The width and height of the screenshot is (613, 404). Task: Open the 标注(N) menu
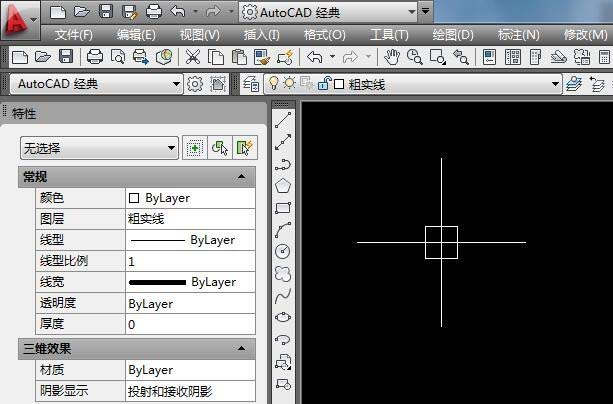518,35
